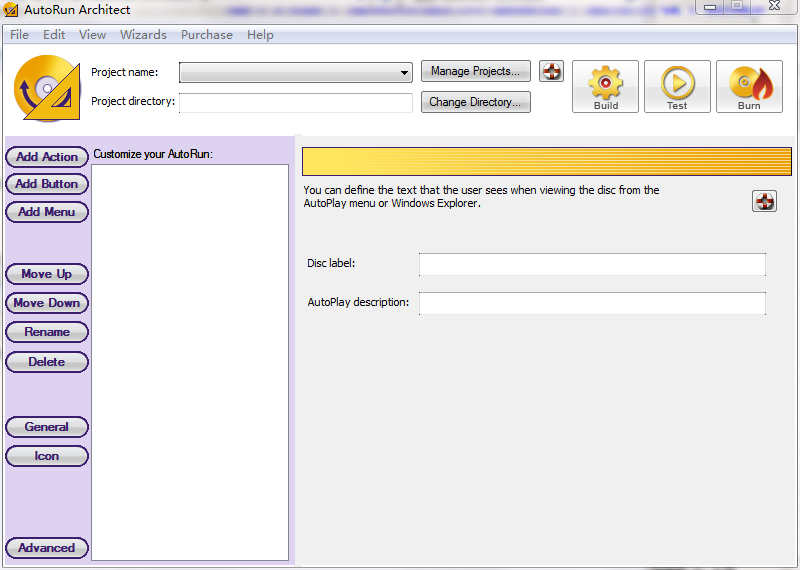Screen dimensions: 800x570
Task: Click the Move Up button
Action: (47, 274)
